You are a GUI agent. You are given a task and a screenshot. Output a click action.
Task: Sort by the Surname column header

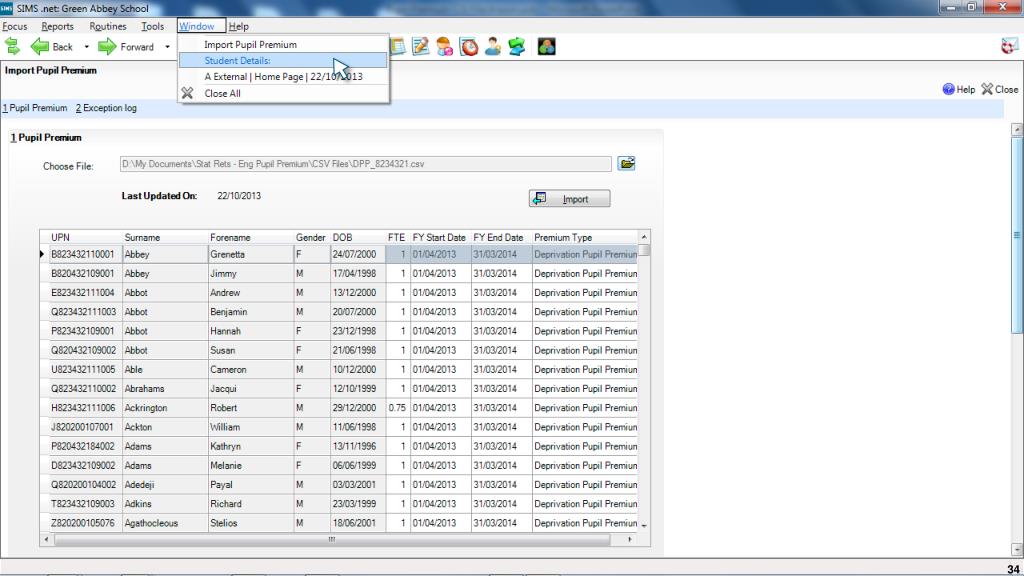tap(165, 237)
